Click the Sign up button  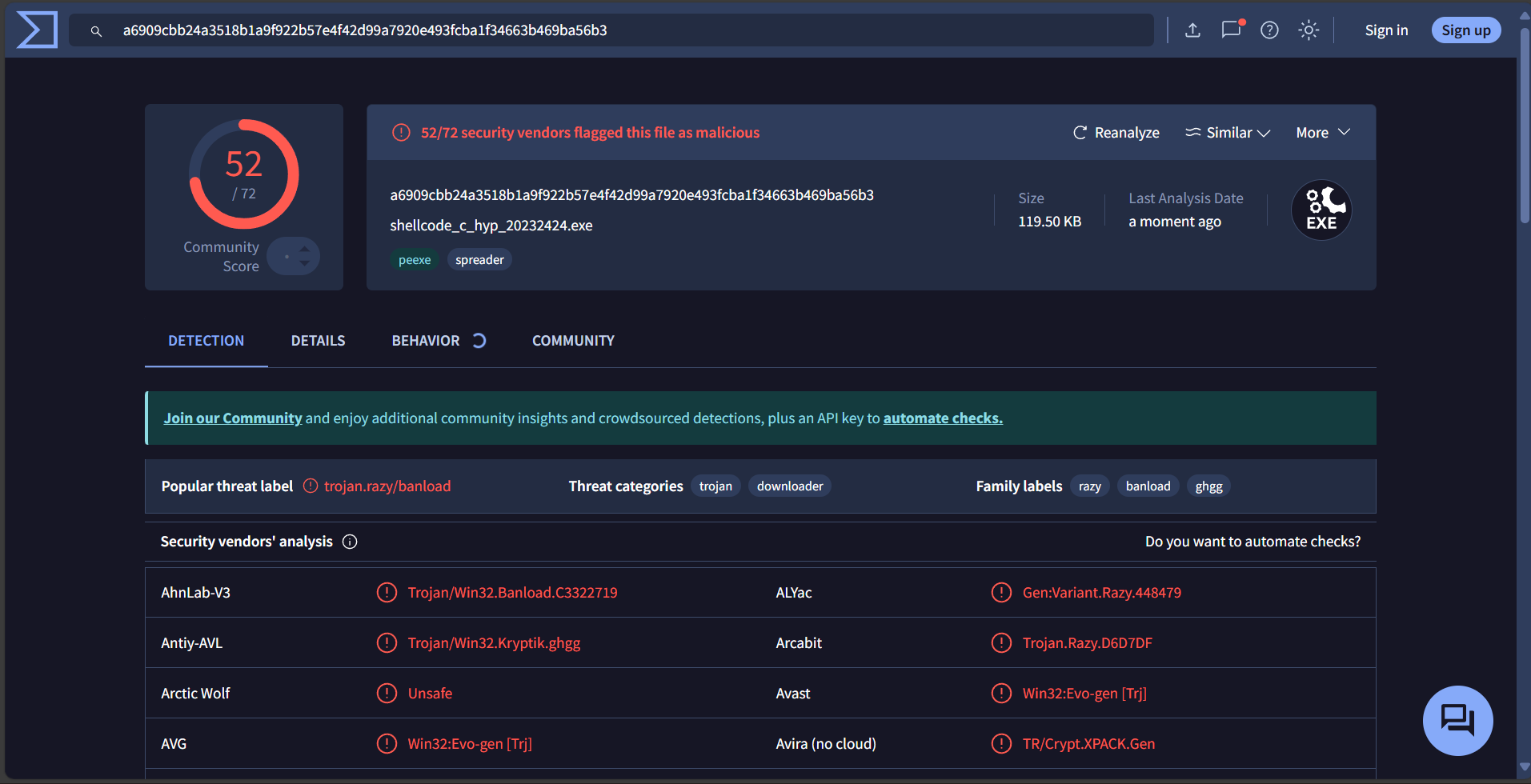click(1465, 30)
